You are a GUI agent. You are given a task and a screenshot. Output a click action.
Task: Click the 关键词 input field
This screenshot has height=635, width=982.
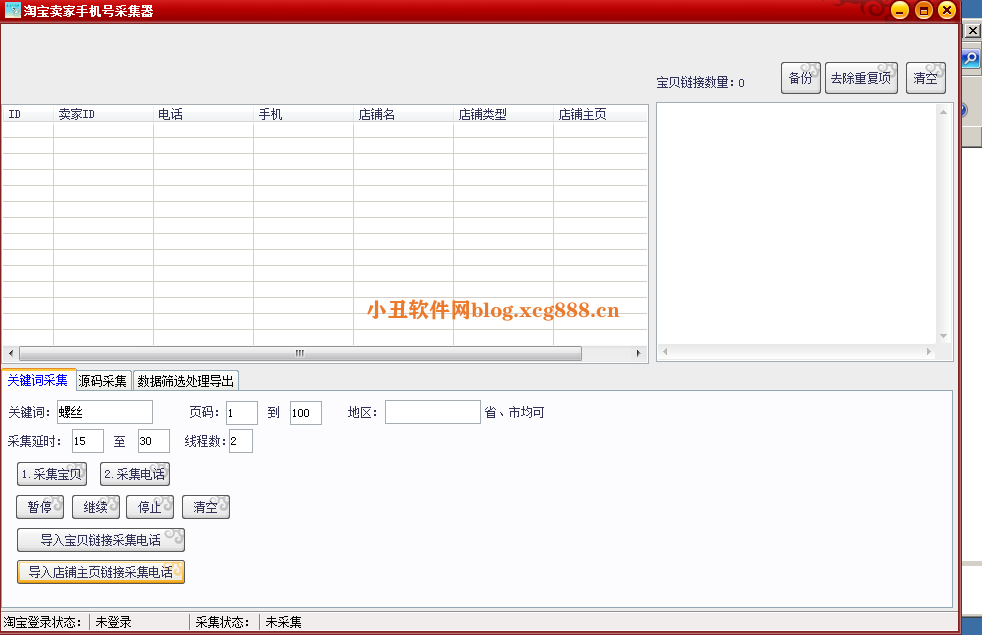[105, 412]
